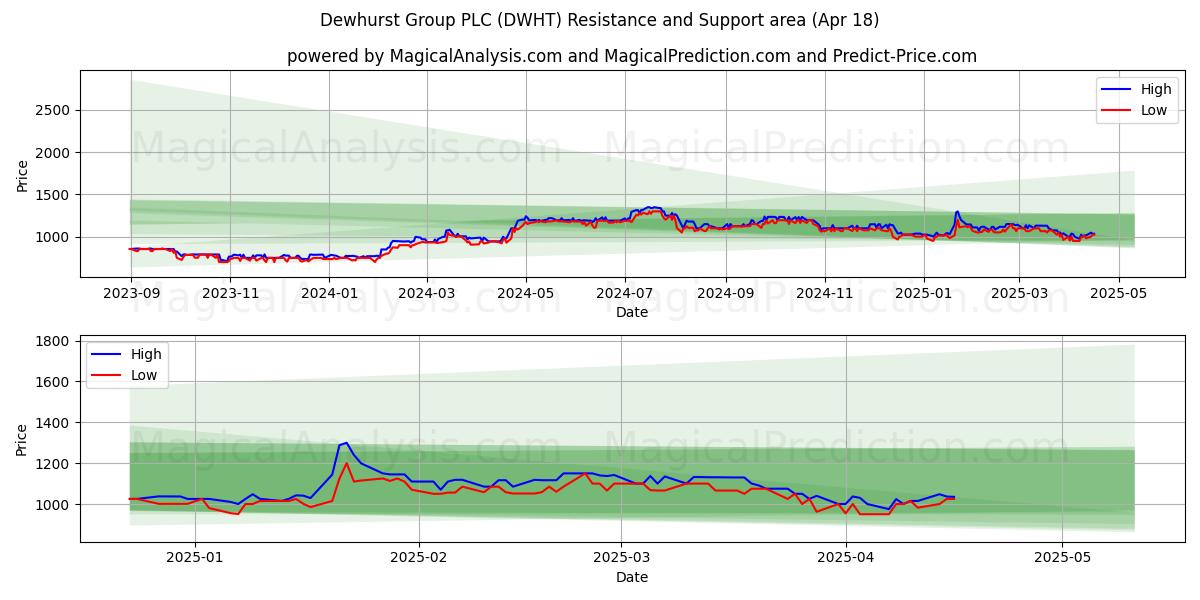This screenshot has width=1200, height=600.
Task: Click the bottom chart '1800' price tick
Action: (54, 341)
